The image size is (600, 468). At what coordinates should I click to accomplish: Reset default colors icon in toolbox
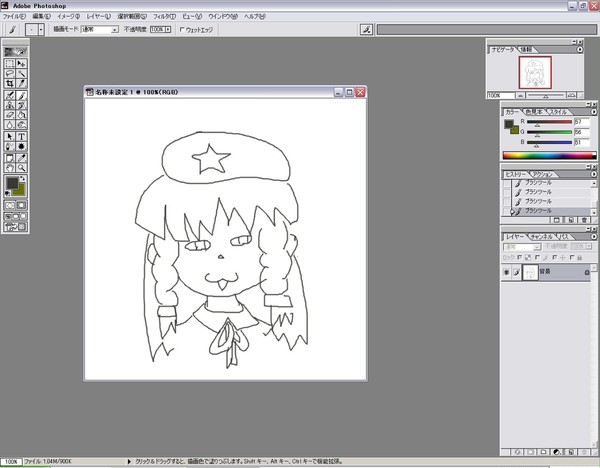(7, 194)
